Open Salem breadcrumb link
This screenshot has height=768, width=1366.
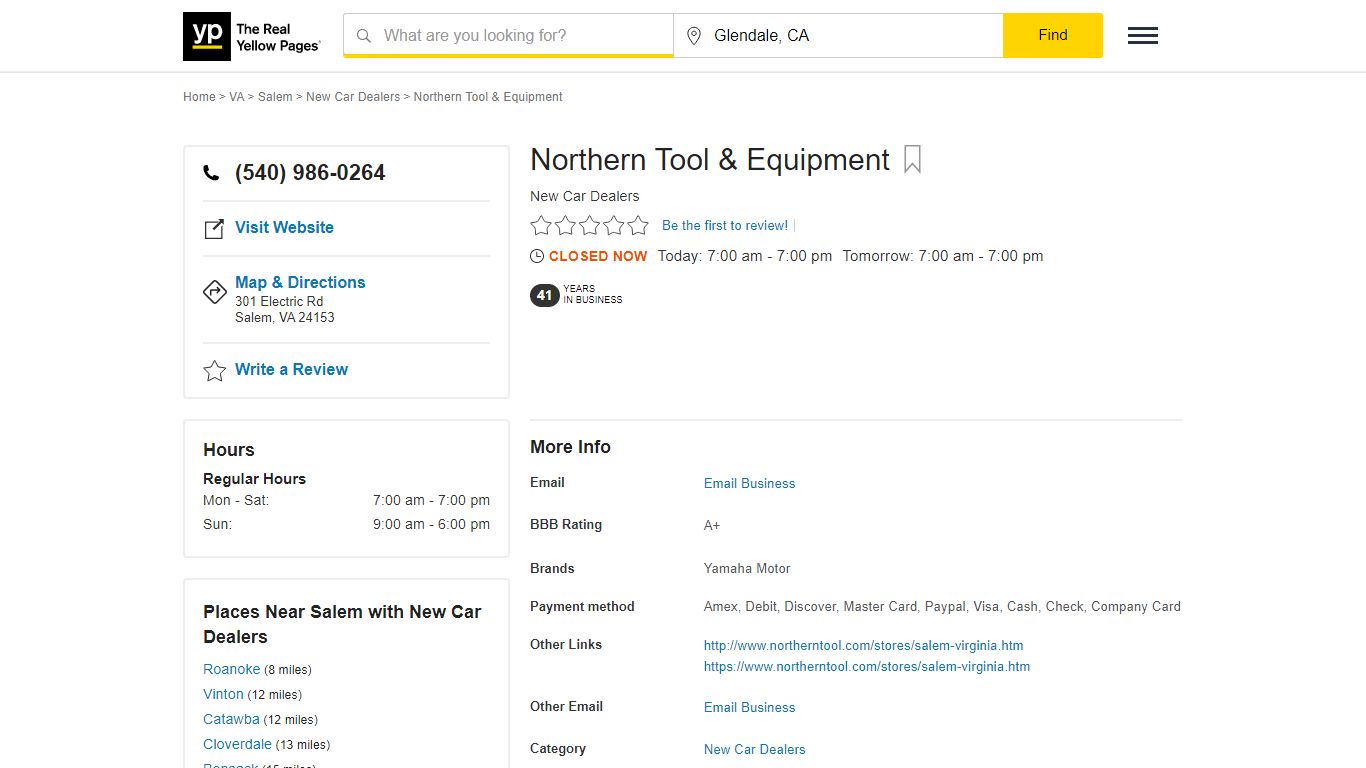coord(275,97)
